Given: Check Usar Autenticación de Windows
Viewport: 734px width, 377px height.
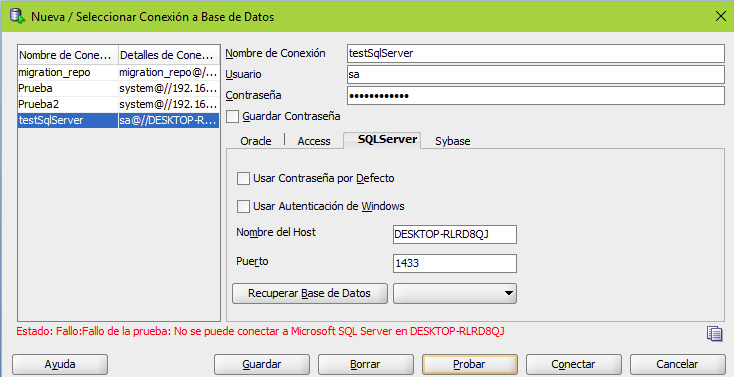Looking at the screenshot, I should click(243, 206).
